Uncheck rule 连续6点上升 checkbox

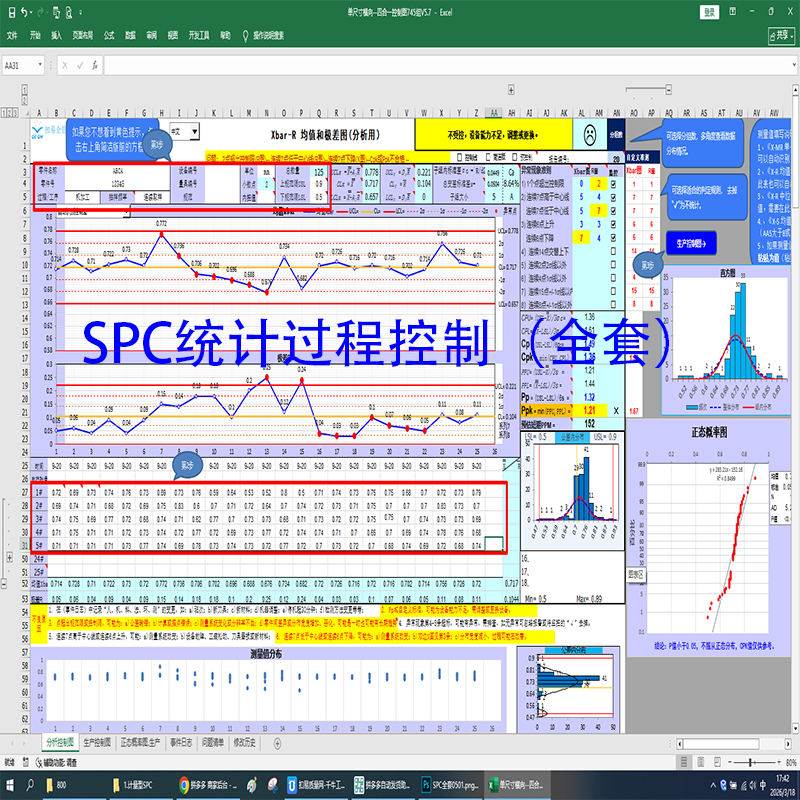(613, 224)
